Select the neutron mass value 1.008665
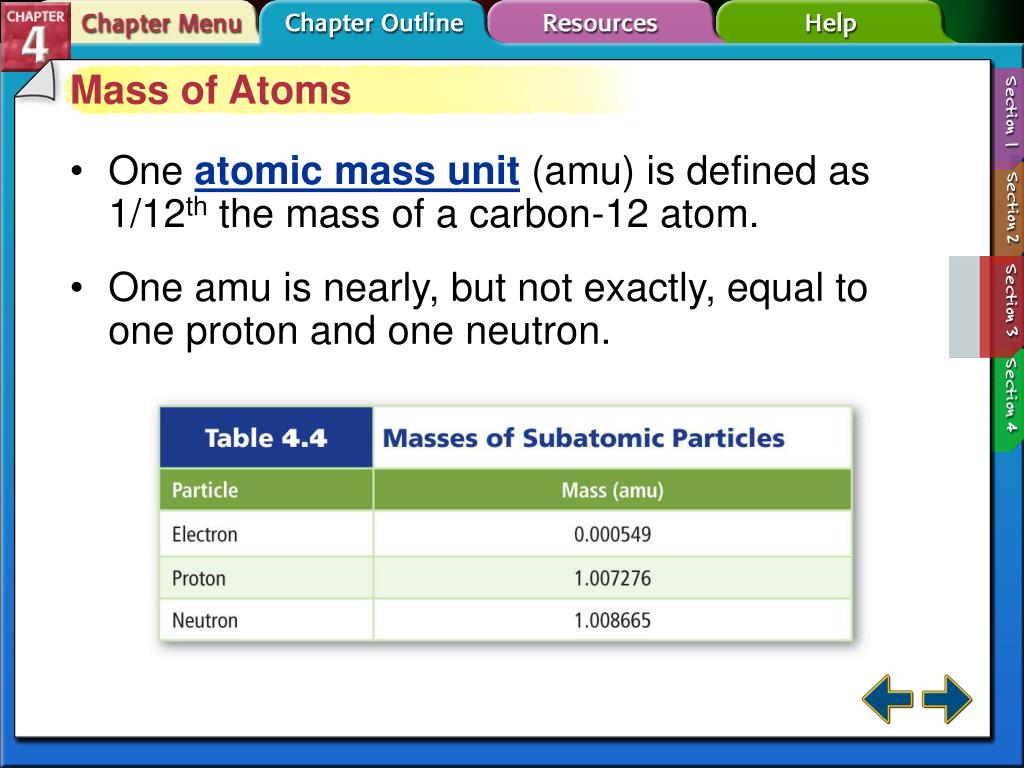 click(613, 620)
